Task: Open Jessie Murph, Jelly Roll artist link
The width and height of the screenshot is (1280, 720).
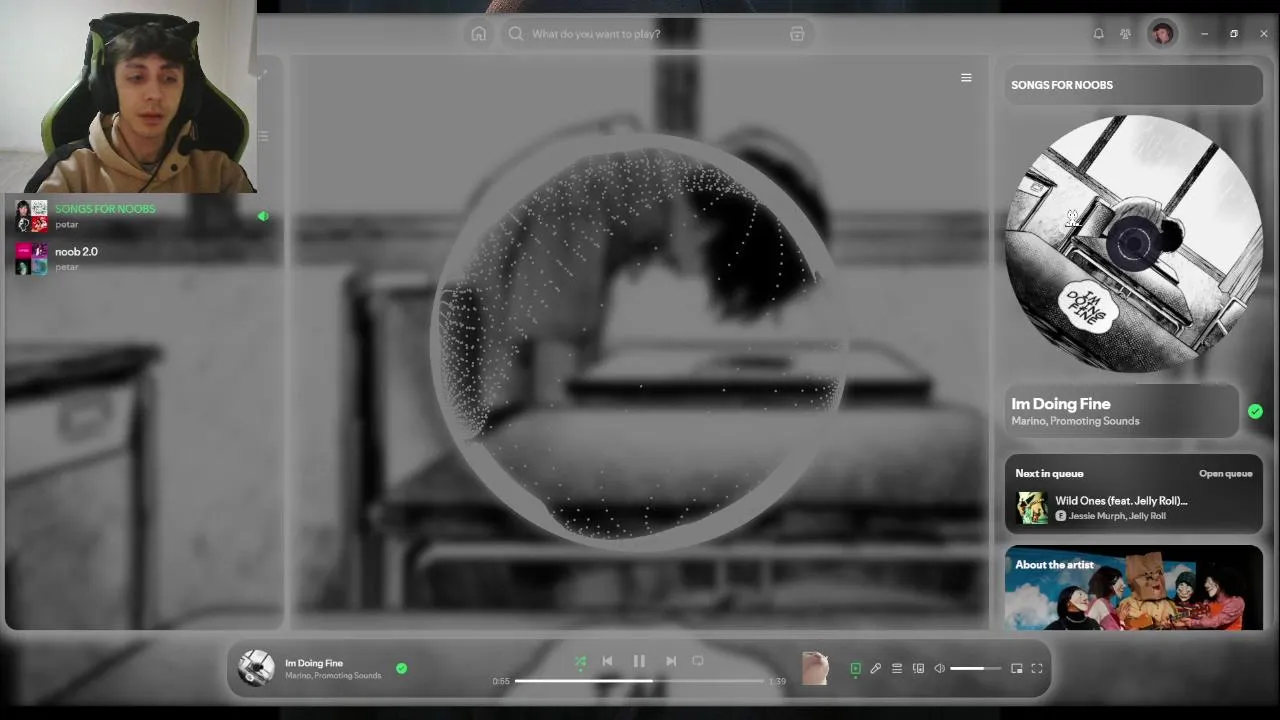Action: 1117,516
